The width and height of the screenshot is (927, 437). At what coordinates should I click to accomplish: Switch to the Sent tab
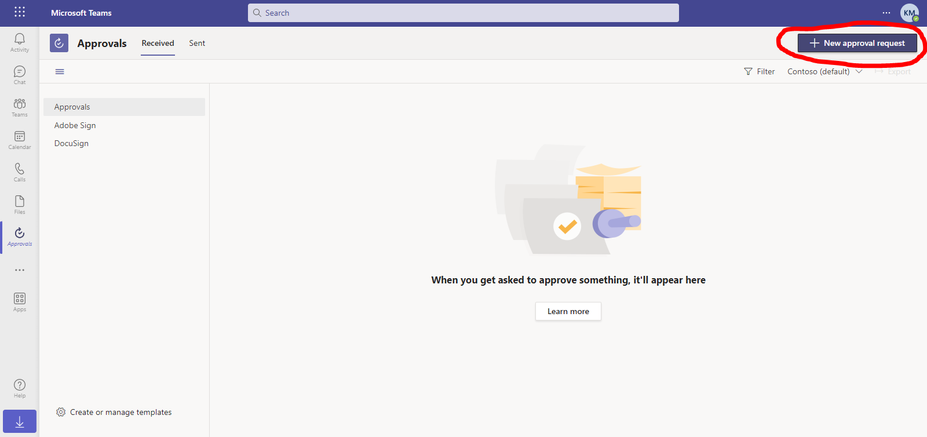197,43
